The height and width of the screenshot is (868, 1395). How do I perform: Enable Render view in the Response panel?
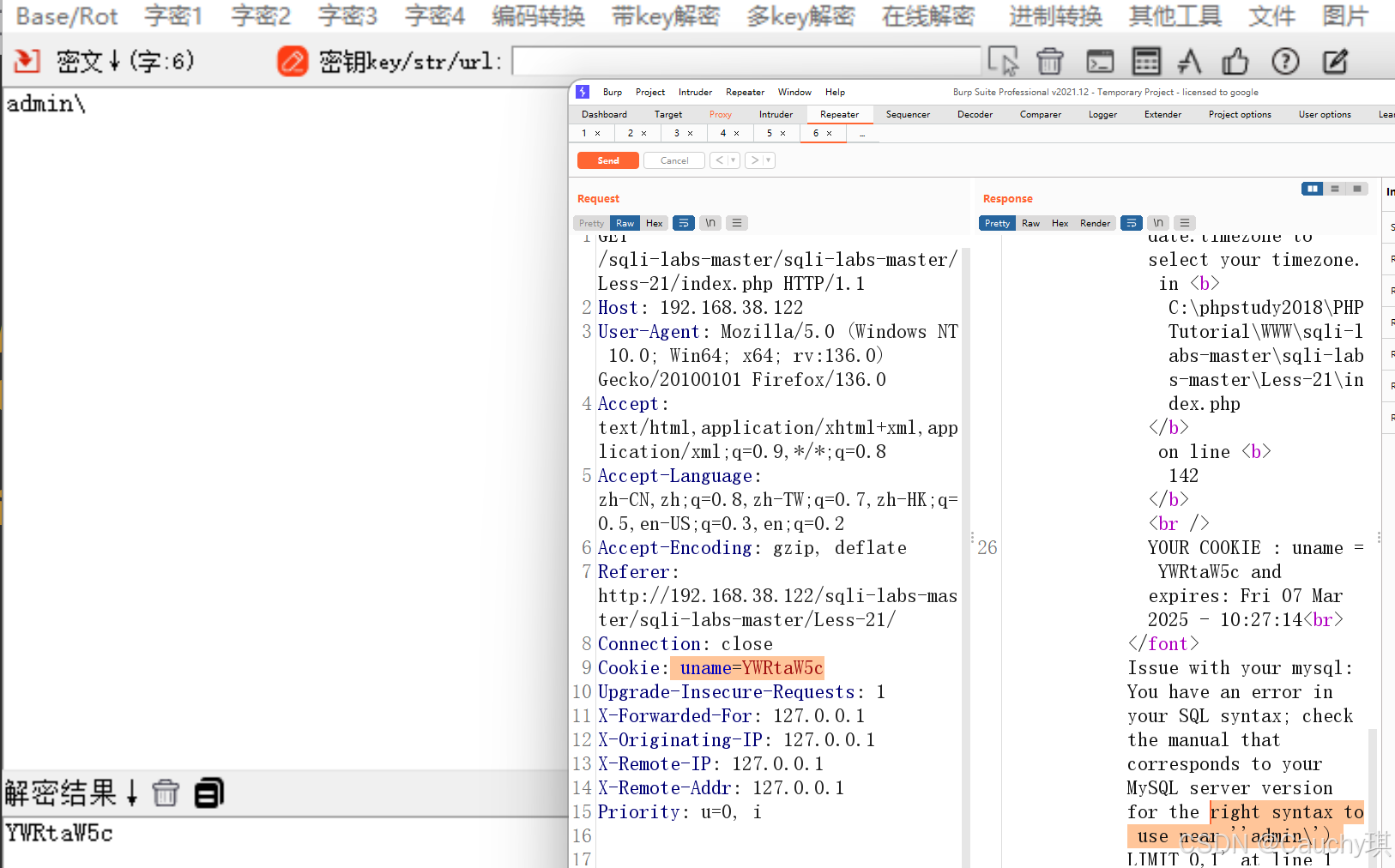1095,222
